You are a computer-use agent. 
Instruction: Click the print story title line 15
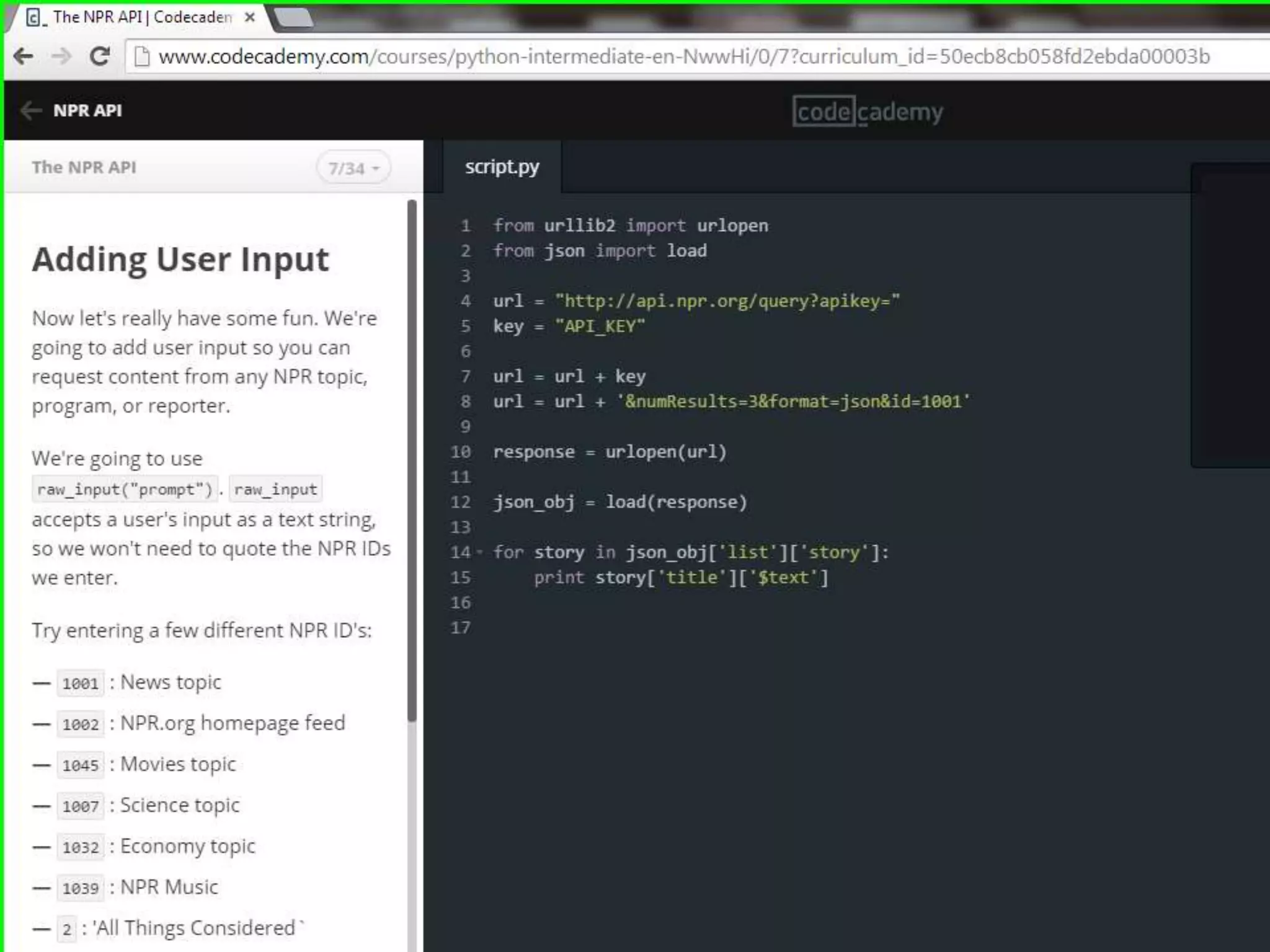point(681,578)
